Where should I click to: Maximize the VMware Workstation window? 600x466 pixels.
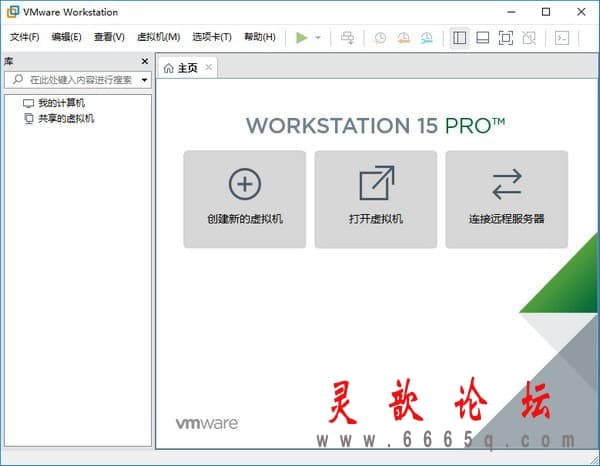click(x=546, y=12)
